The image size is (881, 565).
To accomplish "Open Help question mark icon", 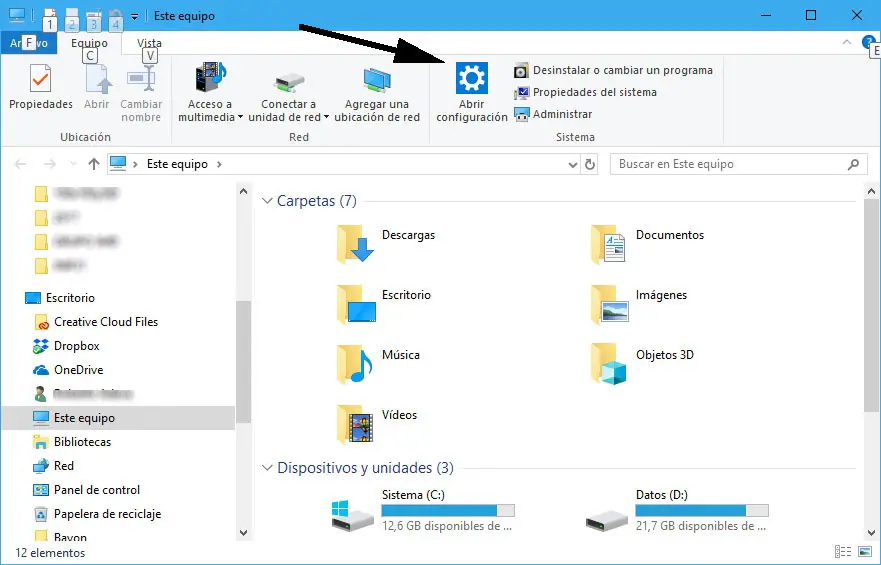I will point(868,42).
